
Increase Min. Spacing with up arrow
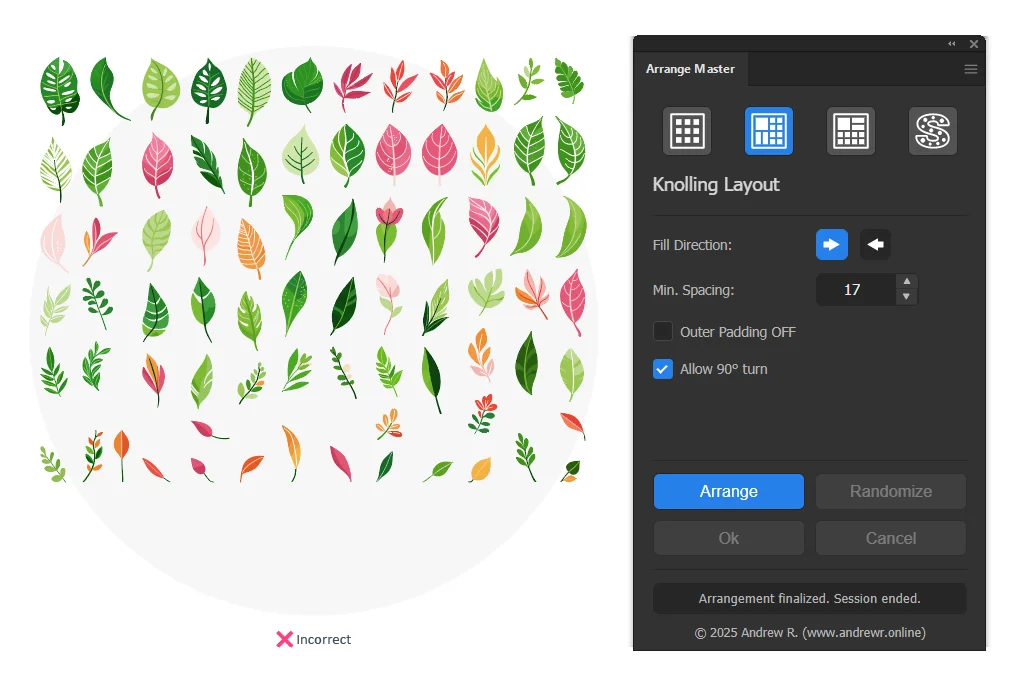pyautogui.click(x=906, y=283)
